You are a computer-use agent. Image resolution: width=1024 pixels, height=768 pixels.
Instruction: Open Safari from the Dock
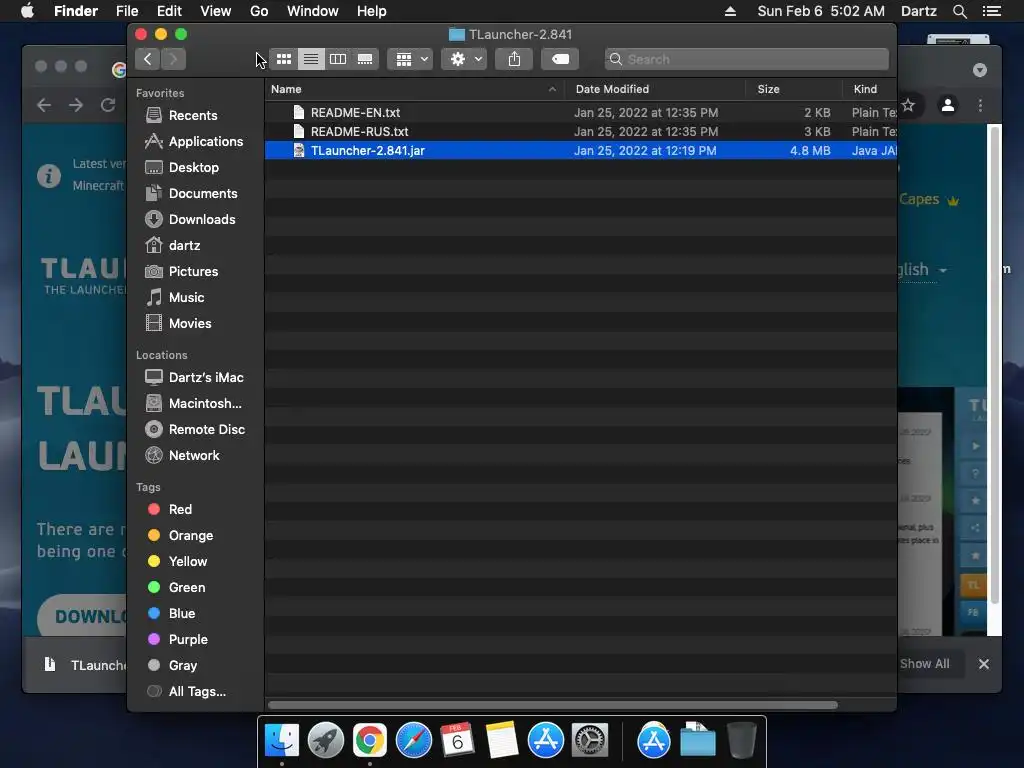click(x=414, y=741)
